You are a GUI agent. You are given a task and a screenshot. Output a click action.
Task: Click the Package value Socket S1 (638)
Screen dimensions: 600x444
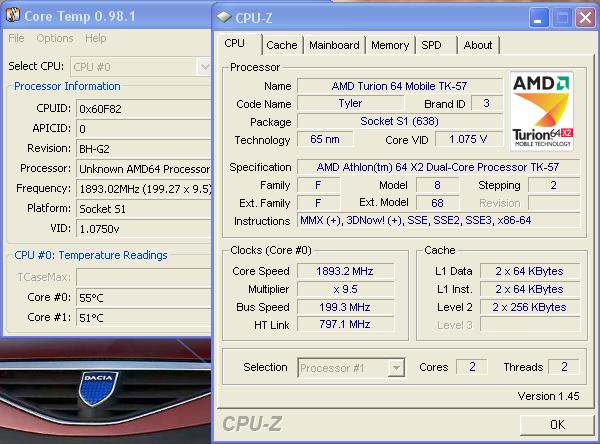(x=399, y=121)
